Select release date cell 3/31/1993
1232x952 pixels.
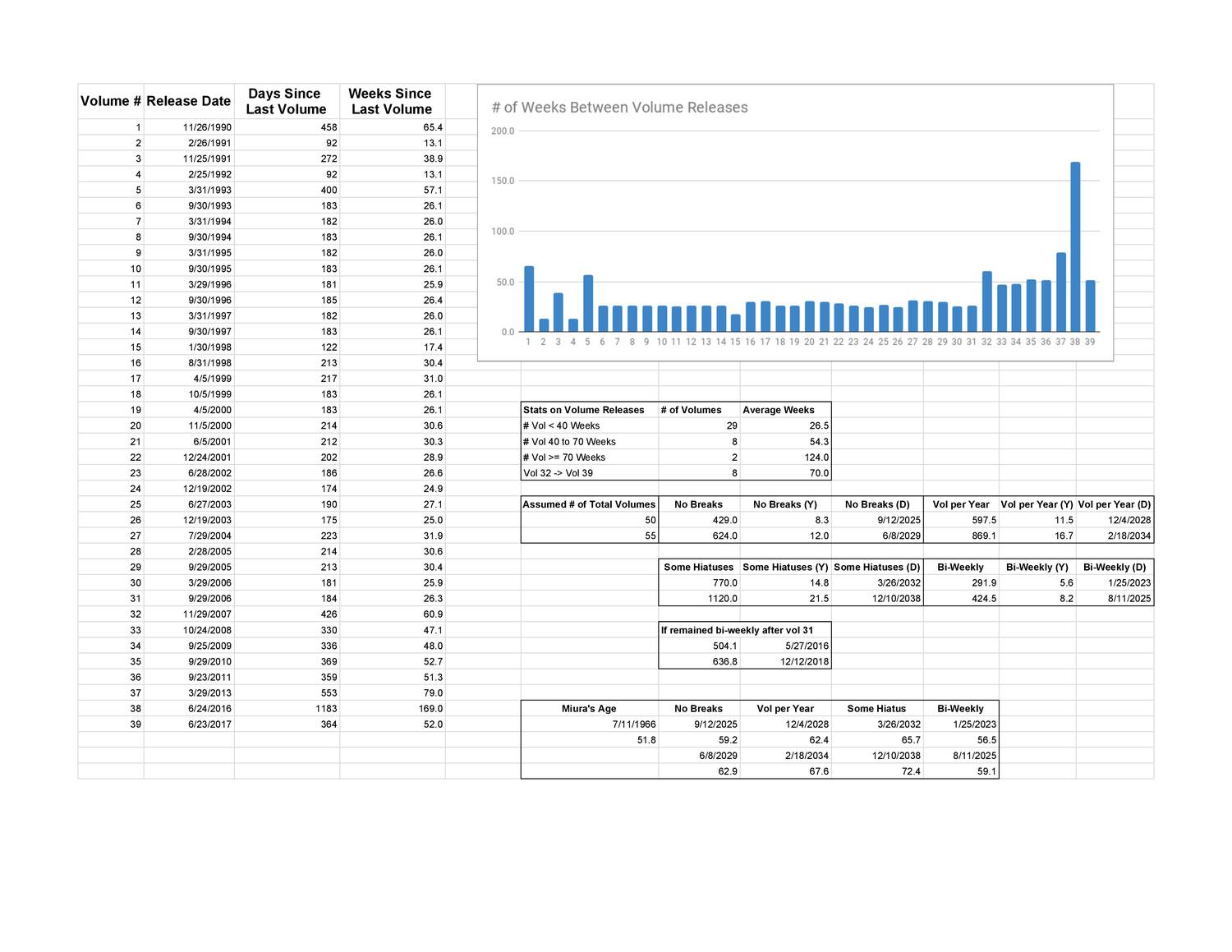pos(189,190)
